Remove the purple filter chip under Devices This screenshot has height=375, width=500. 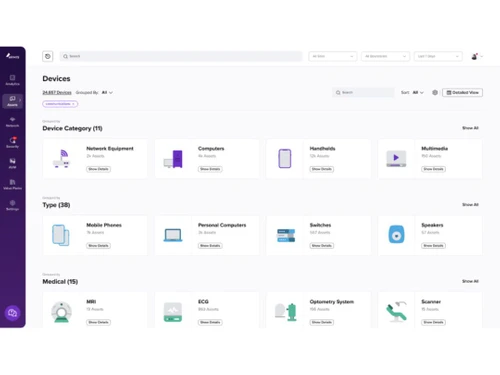pyautogui.click(x=73, y=104)
